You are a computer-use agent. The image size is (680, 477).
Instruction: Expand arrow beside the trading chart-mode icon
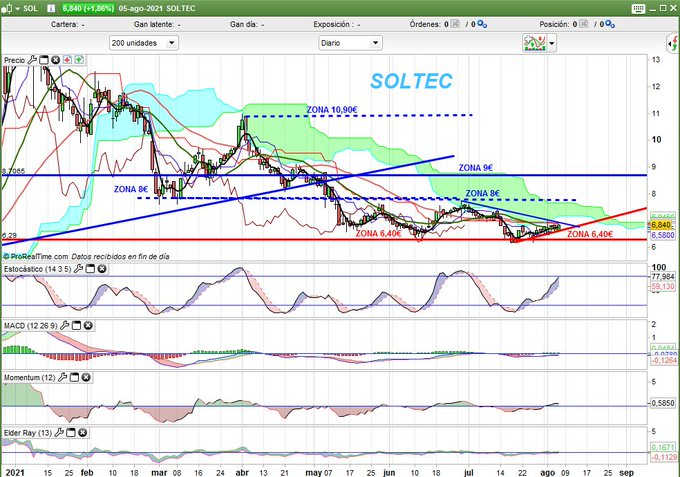(x=552, y=43)
